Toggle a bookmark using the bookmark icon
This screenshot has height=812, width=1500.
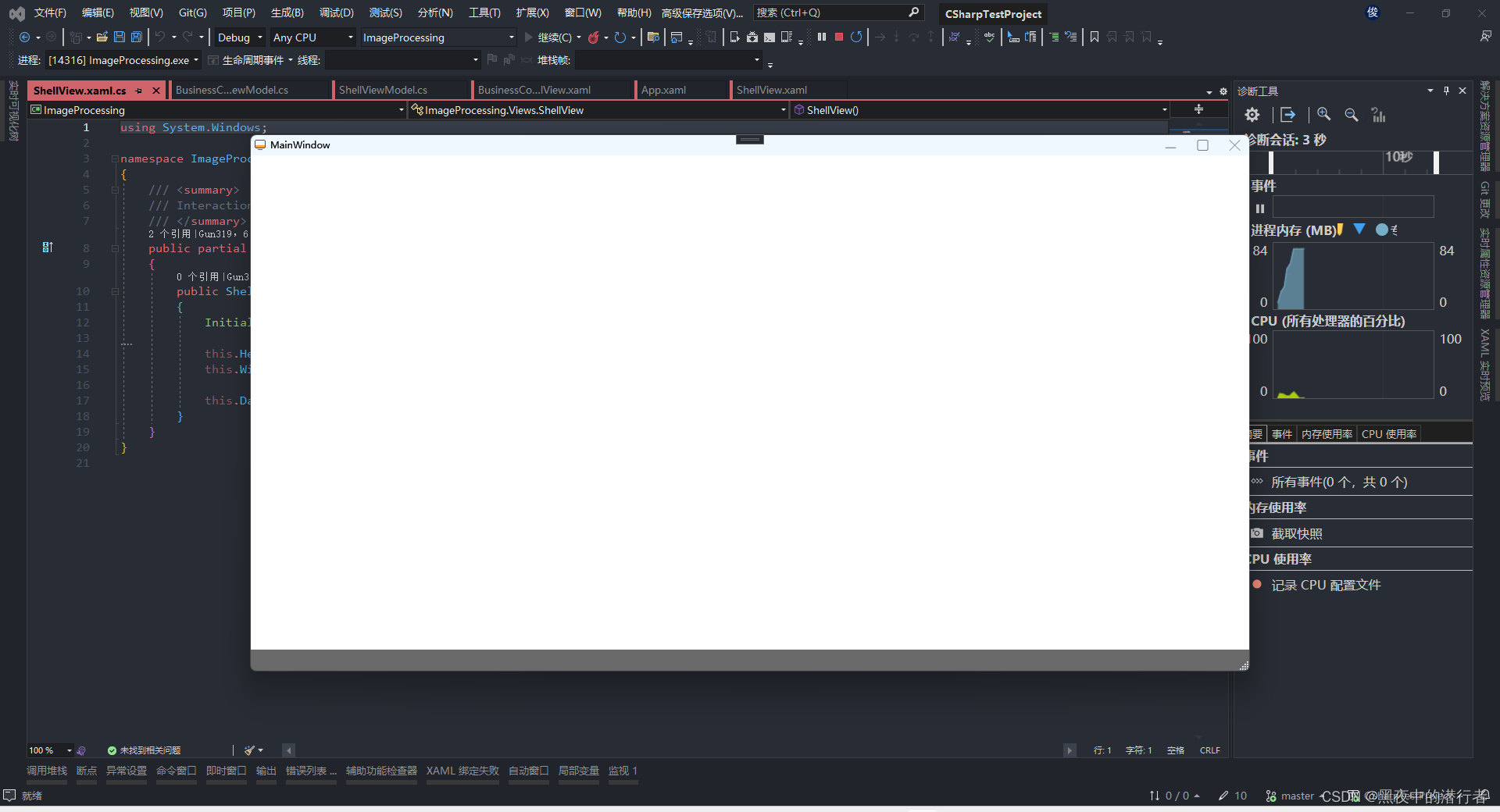point(1095,37)
